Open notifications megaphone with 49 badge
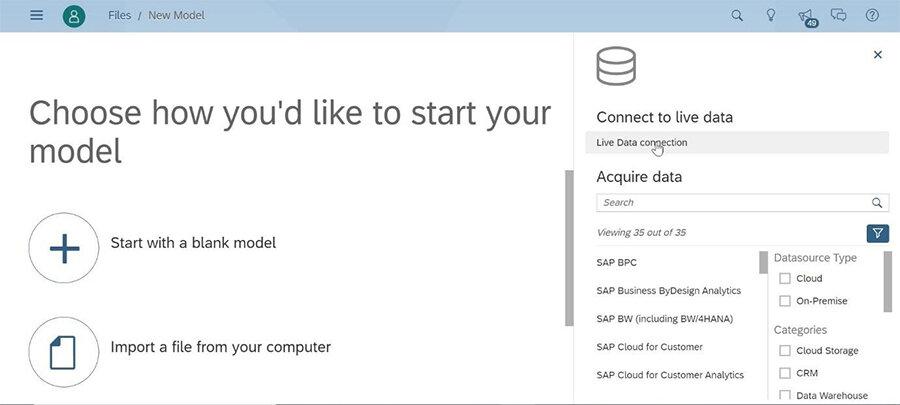This screenshot has height=405, width=900. 806,16
